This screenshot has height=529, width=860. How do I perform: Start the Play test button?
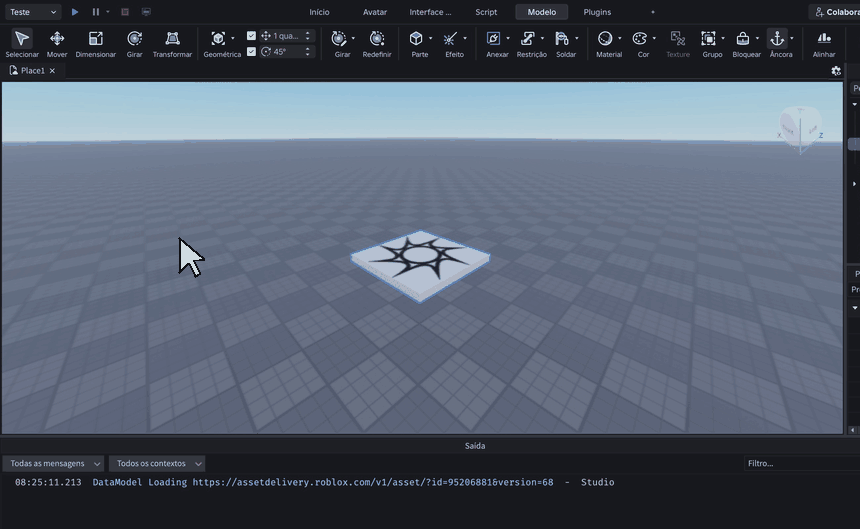75,12
